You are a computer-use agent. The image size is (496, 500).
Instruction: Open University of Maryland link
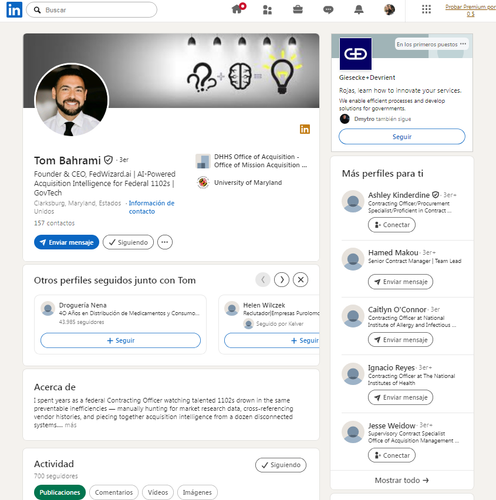click(x=248, y=183)
